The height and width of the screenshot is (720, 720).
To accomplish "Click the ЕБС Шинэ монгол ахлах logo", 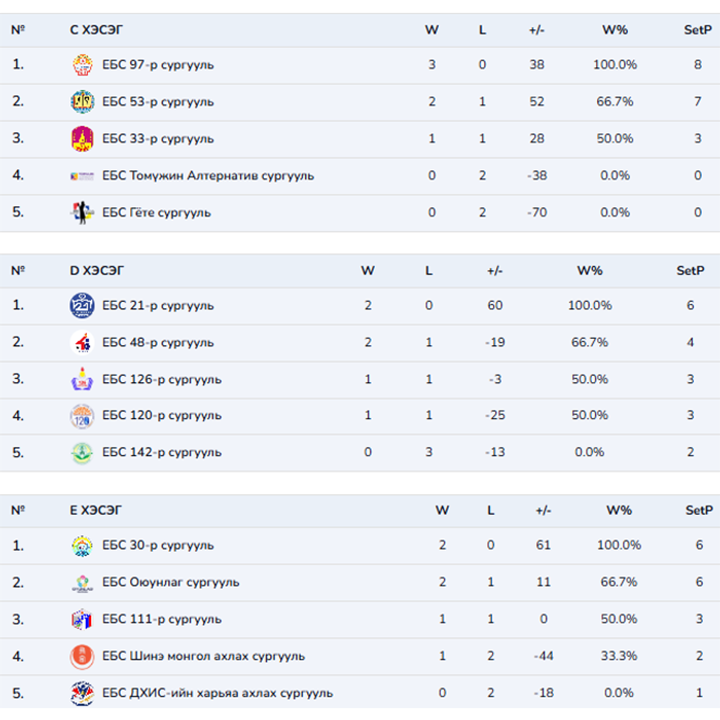I will (x=82, y=656).
